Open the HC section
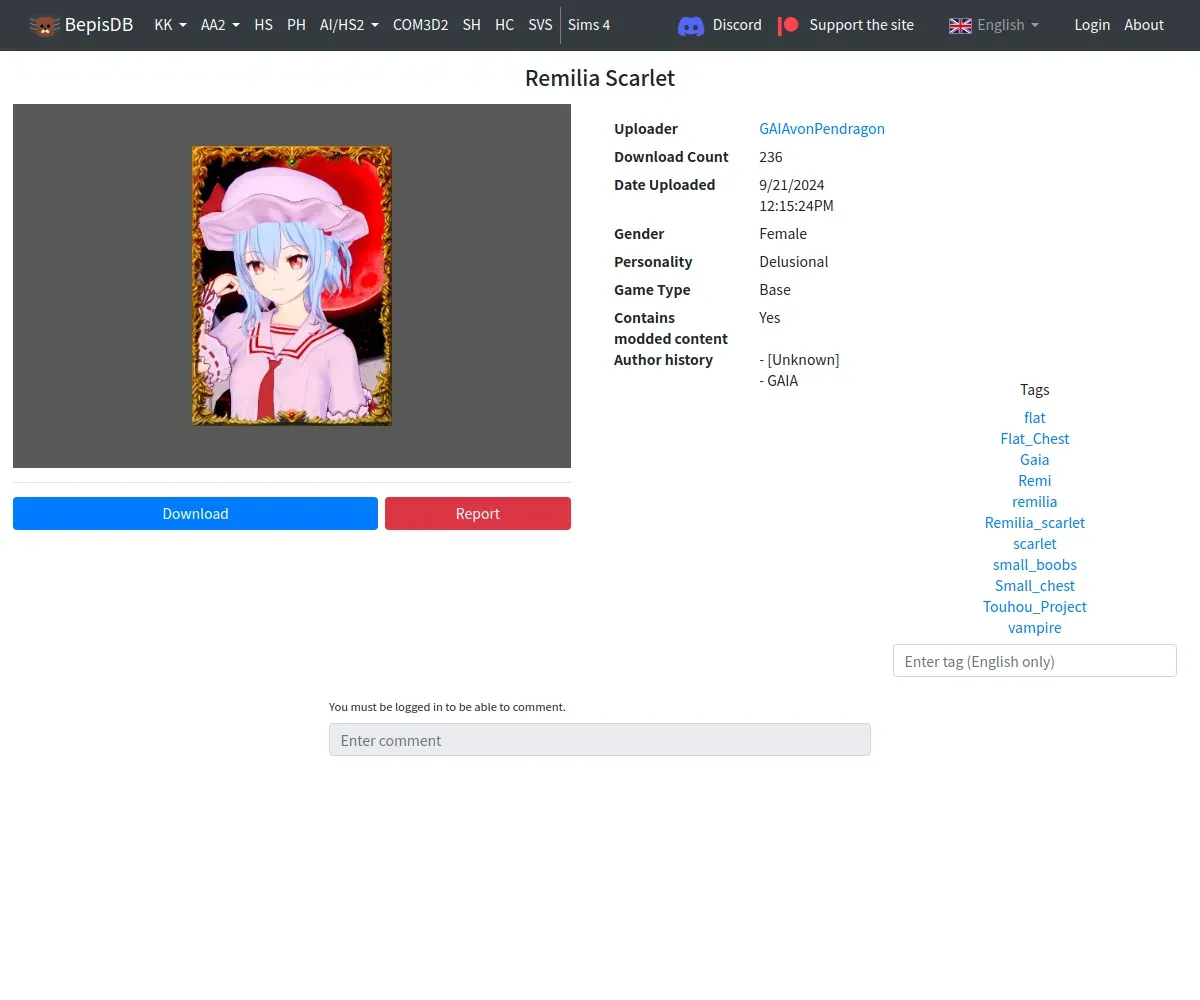 tap(504, 25)
